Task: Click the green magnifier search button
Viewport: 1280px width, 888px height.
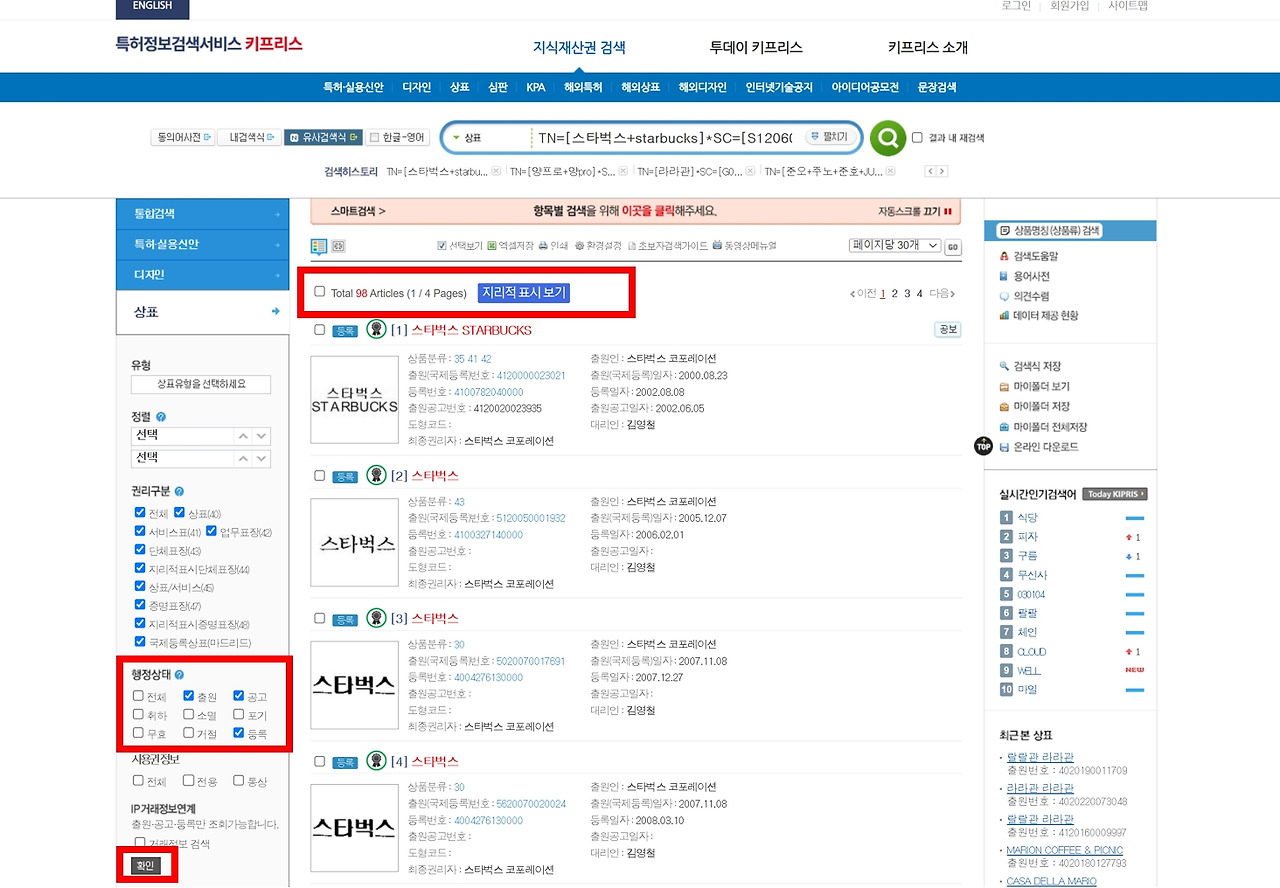Action: (x=888, y=138)
